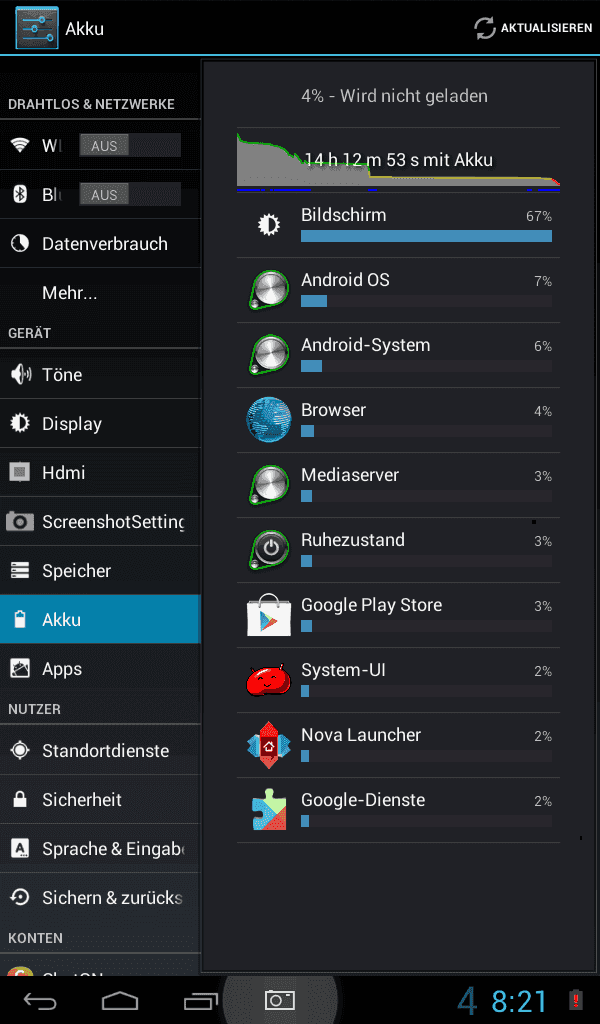Open the Google-Dienste puzzle piece icon

[268, 810]
